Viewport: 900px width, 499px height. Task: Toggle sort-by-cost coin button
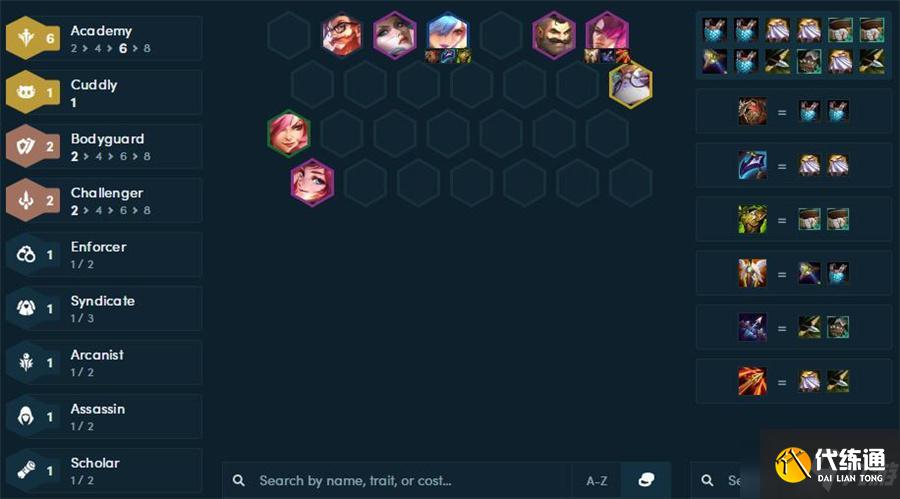pyautogui.click(x=646, y=480)
